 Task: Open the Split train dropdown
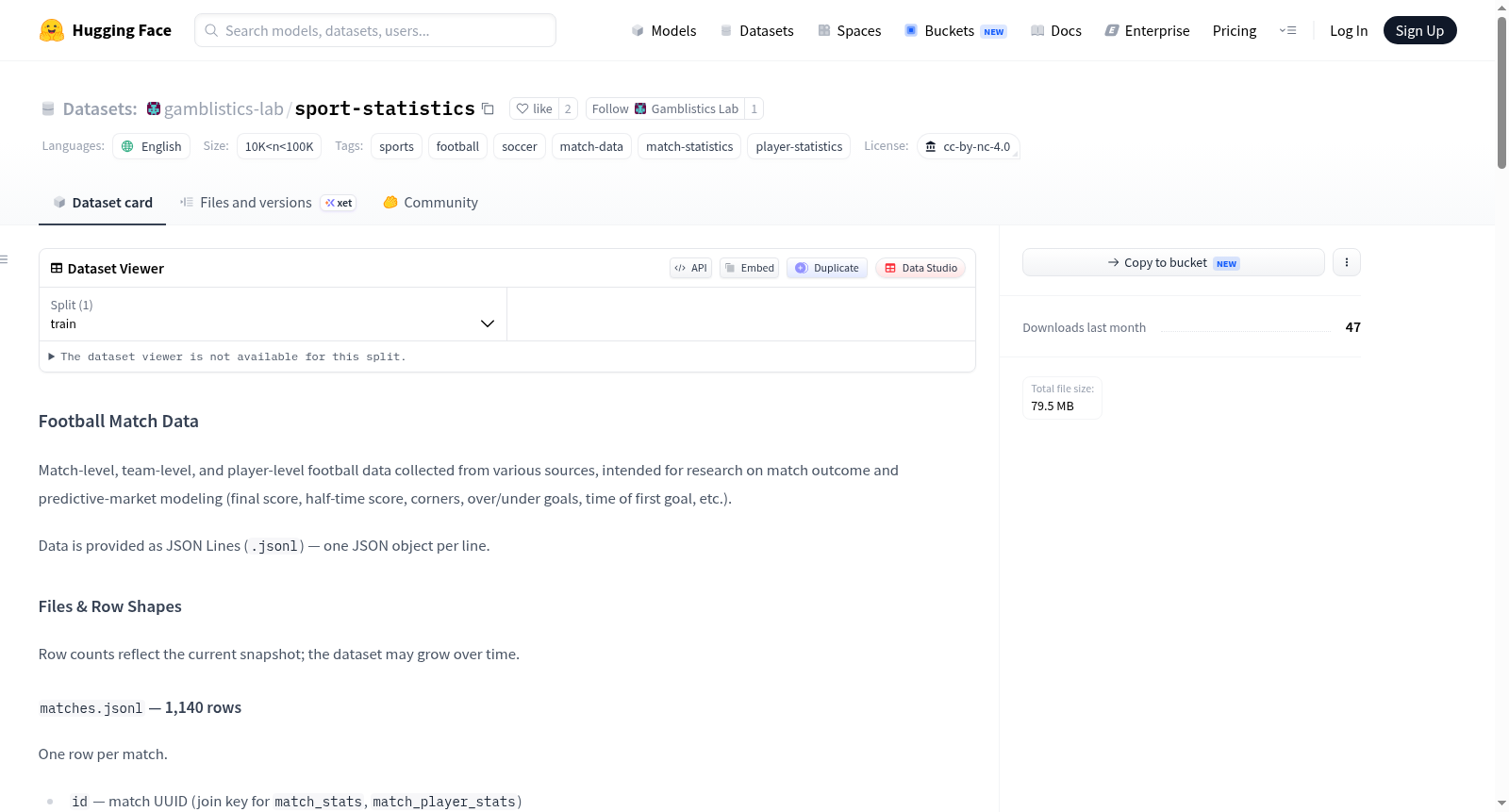coord(273,314)
